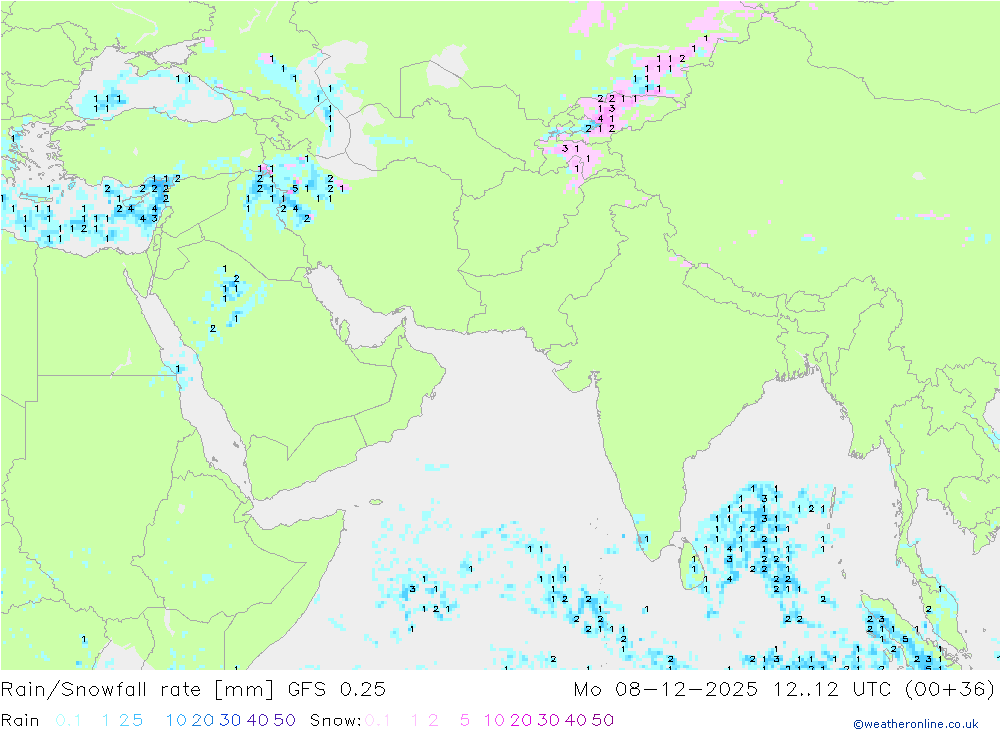Click the "12..12 UTC" time text
The image size is (1000, 733).
[x=832, y=690]
